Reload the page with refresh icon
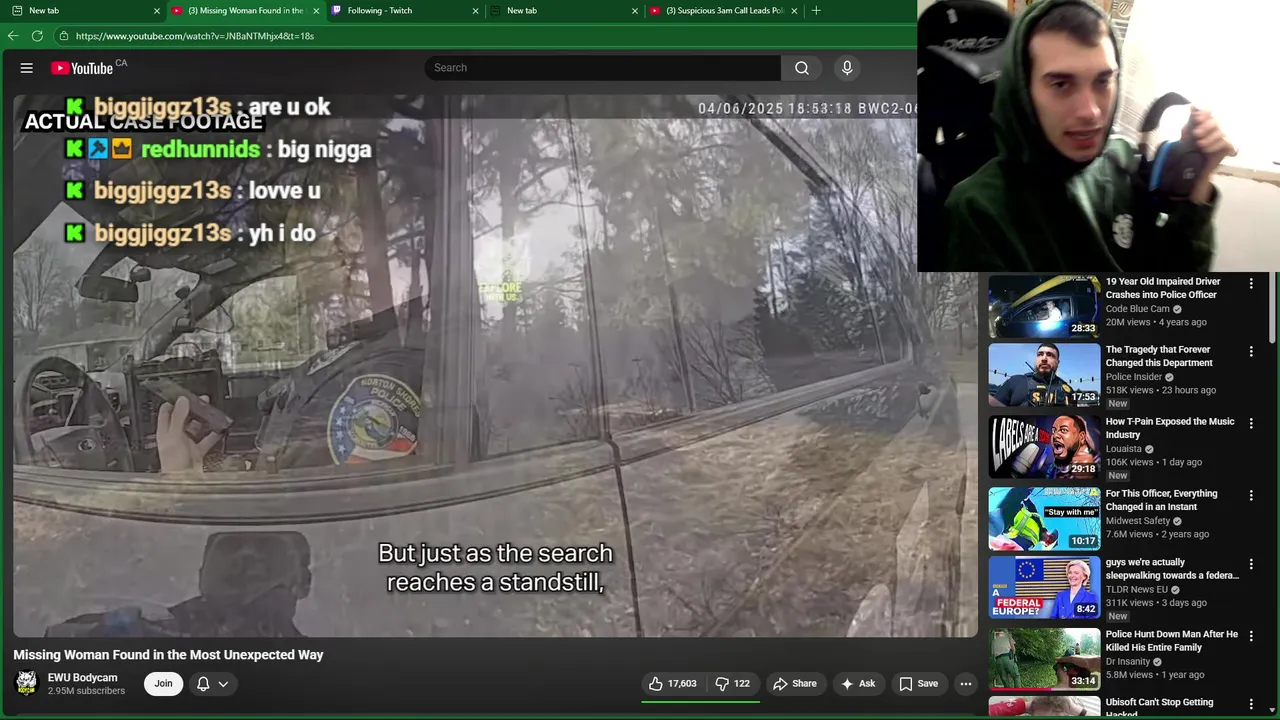Screen dimensions: 1280x720 (37, 36)
